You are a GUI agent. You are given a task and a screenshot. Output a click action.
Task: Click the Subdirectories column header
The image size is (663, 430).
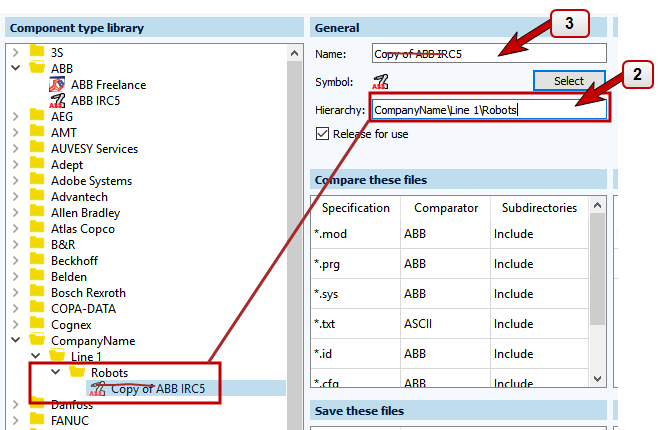pyautogui.click(x=539, y=208)
